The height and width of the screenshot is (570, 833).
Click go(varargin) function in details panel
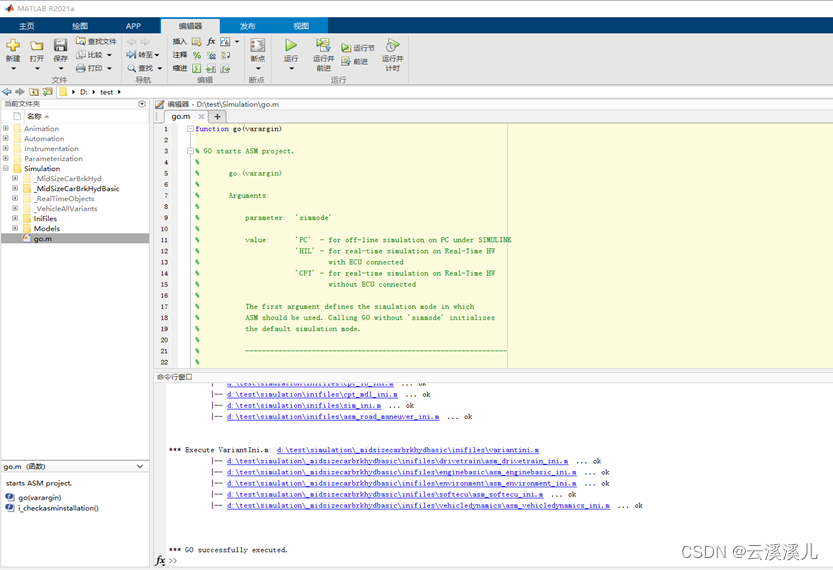[40, 497]
